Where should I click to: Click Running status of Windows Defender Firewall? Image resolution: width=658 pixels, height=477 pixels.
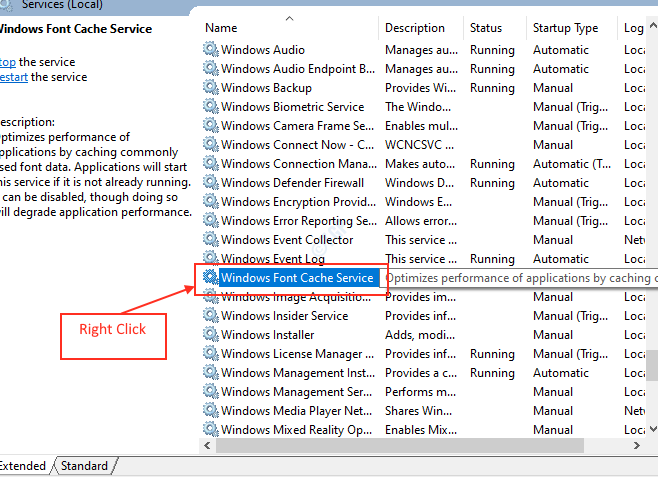(492, 182)
